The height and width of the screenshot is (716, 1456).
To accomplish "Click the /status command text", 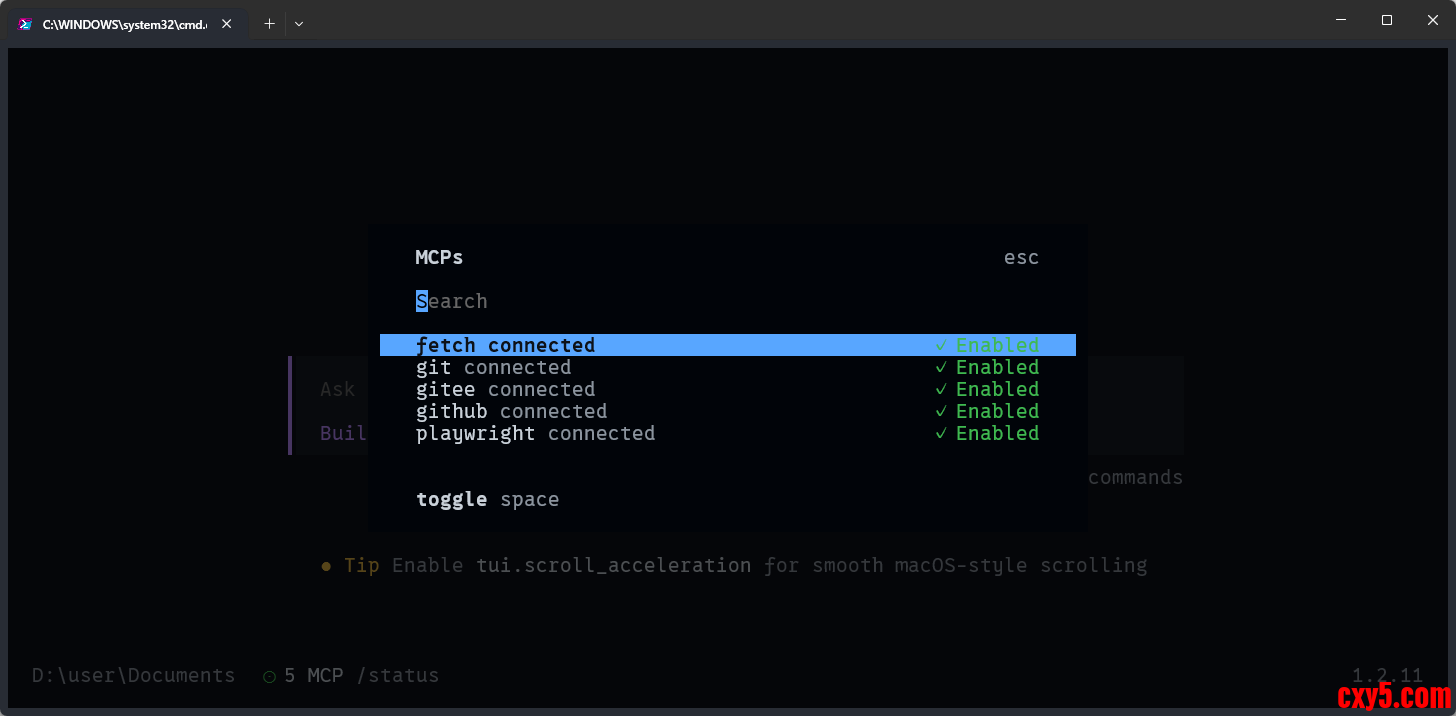I will [403, 675].
